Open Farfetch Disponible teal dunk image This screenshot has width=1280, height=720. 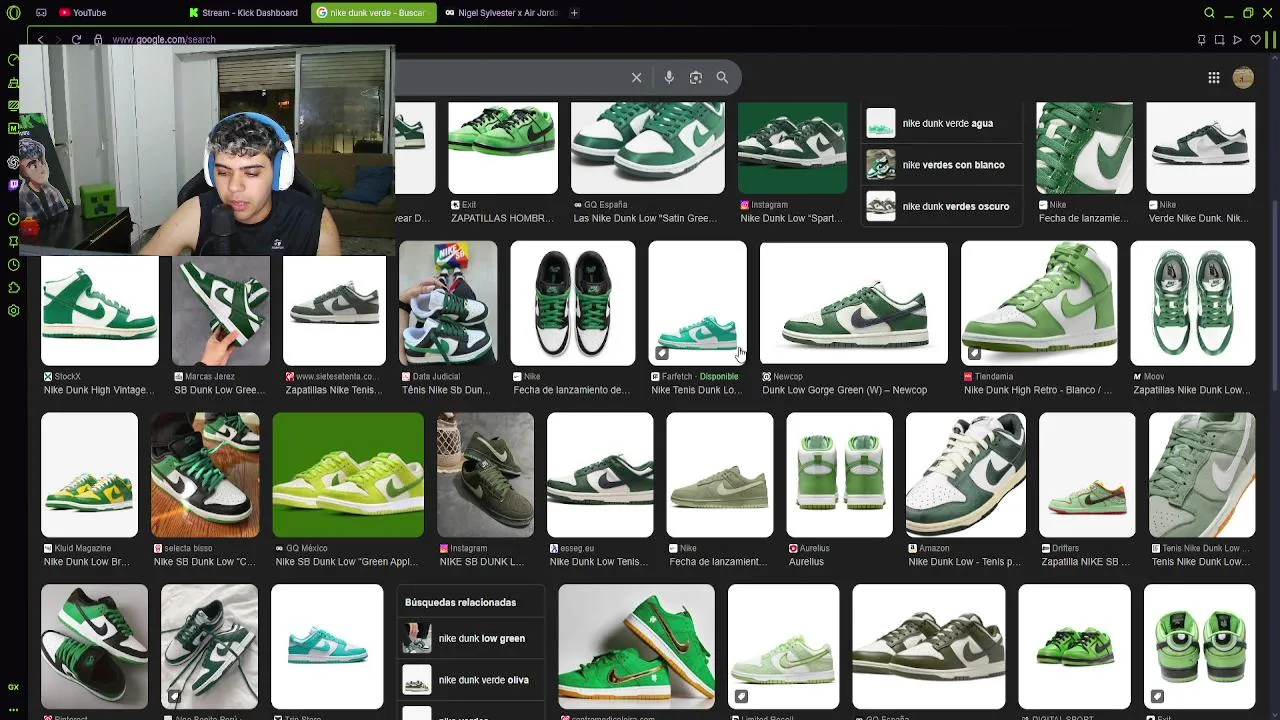(x=697, y=303)
